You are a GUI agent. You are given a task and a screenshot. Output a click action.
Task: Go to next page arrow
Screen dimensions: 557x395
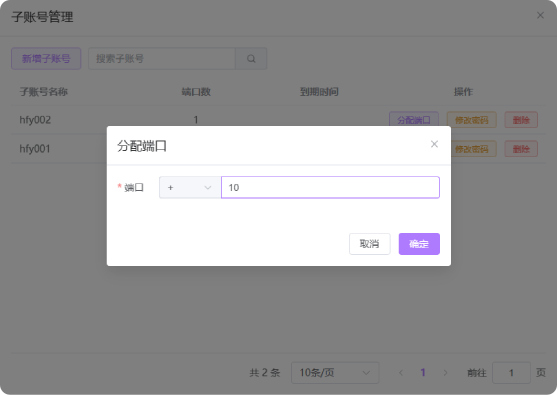tap(445, 373)
